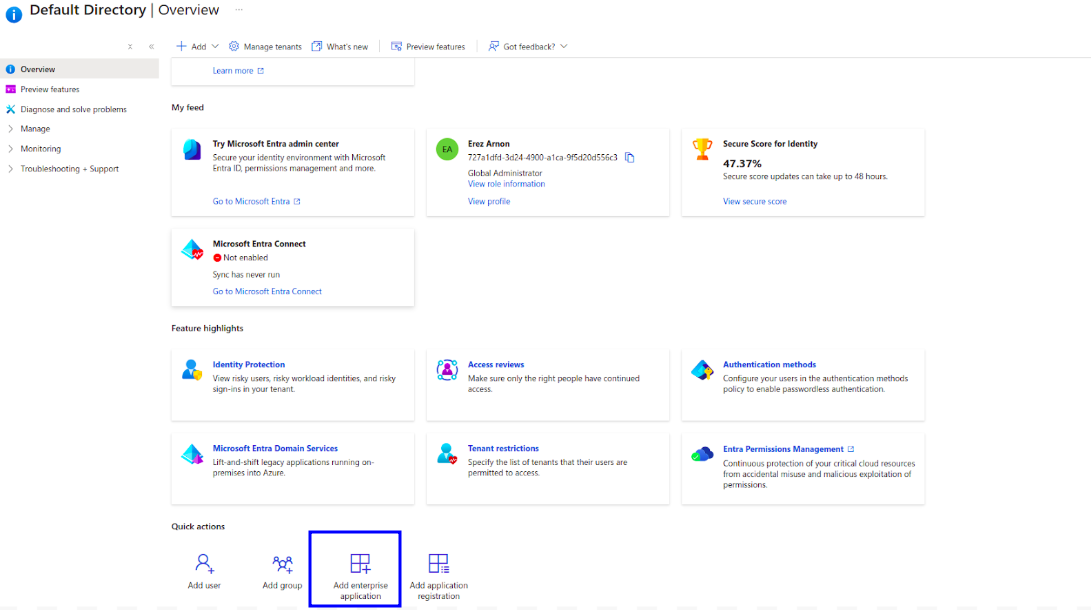
Task: Click the Authentication methods icon
Action: click(702, 369)
